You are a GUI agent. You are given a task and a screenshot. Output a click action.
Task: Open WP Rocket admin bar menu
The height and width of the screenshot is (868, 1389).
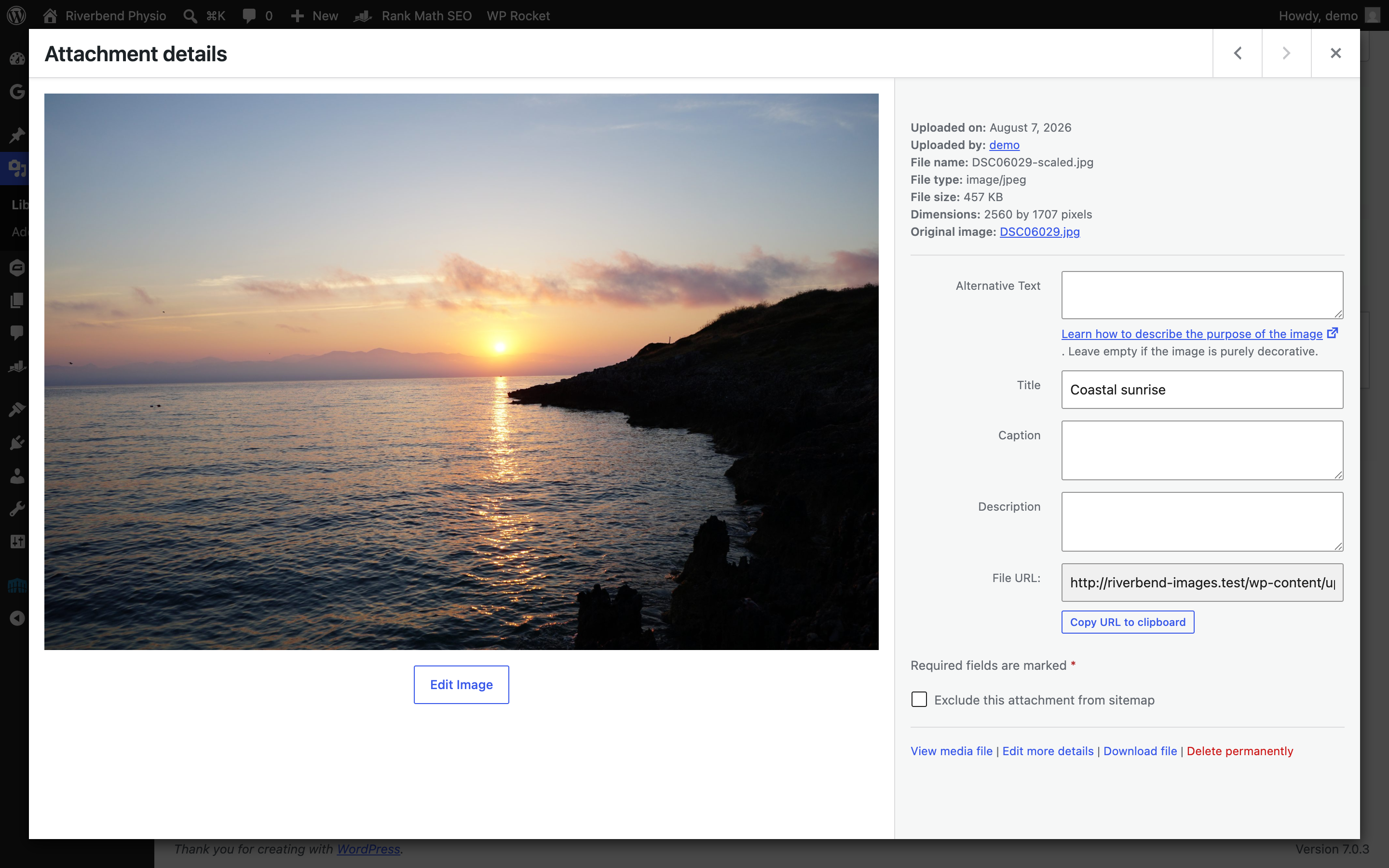517,15
